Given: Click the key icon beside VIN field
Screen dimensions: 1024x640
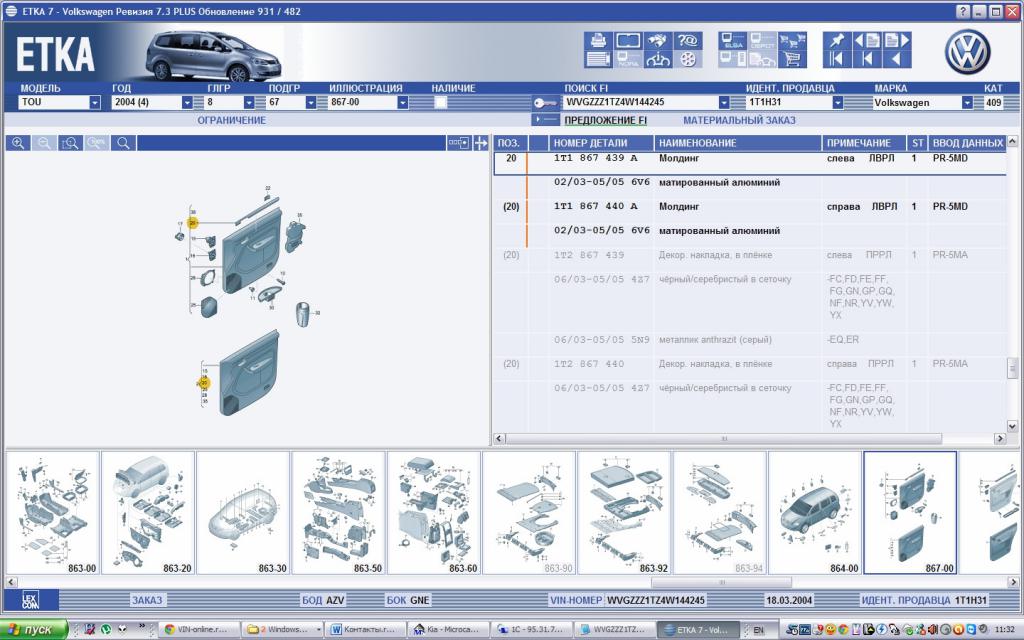Looking at the screenshot, I should 545,103.
